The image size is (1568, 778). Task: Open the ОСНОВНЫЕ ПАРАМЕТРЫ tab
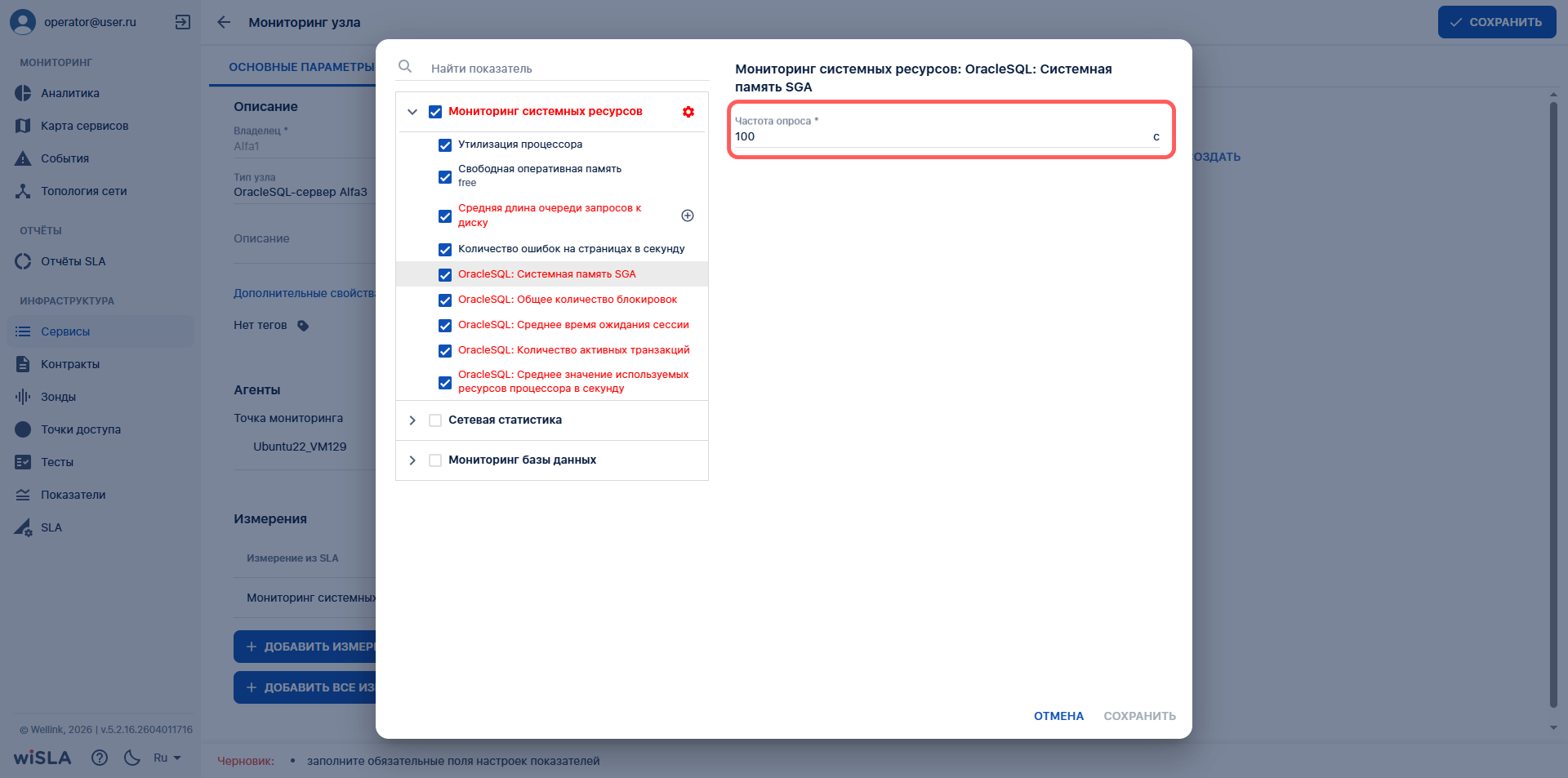pyautogui.click(x=301, y=67)
